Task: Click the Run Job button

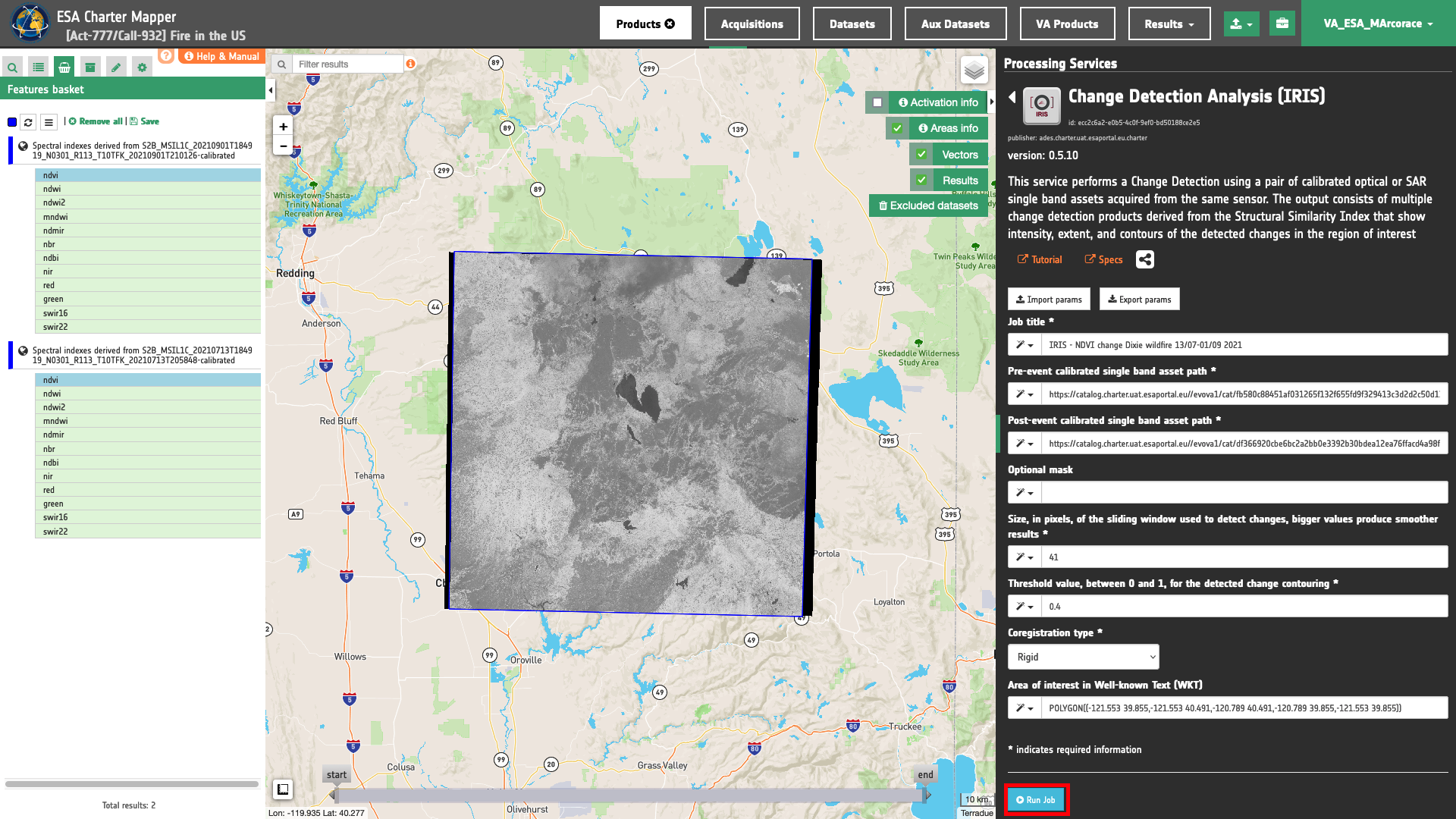Action: coord(1036,800)
